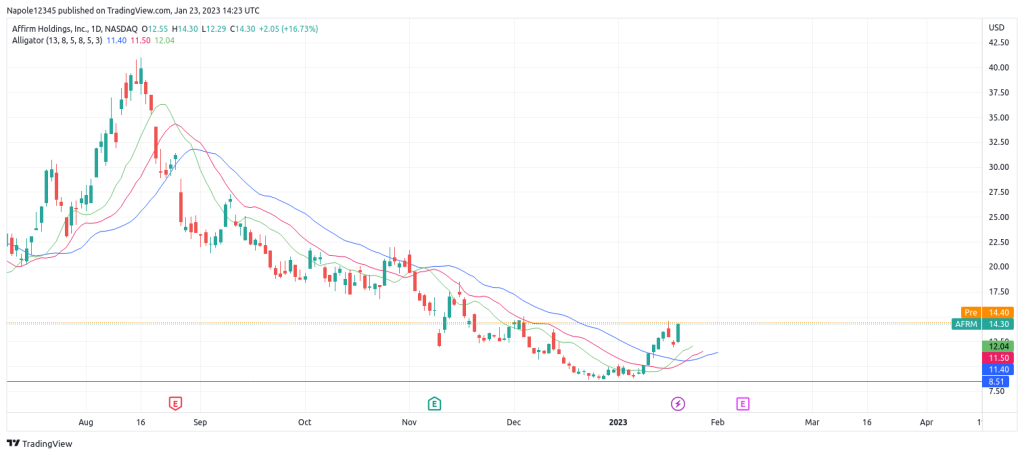The height and width of the screenshot is (455, 1024).
Task: Click the pink upcoming earnings E marker
Action: coord(743,403)
